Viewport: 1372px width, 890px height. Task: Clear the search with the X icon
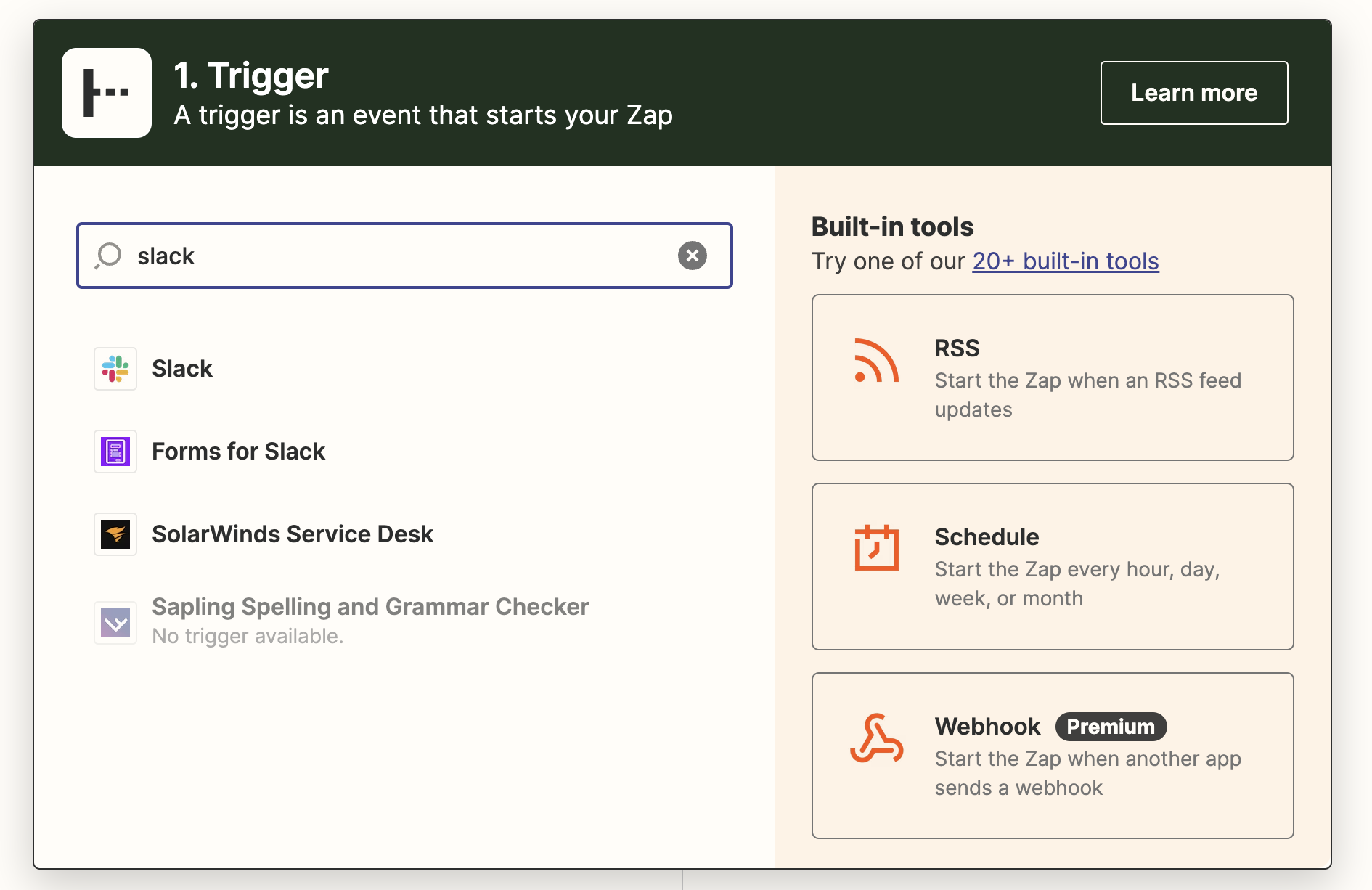(693, 256)
